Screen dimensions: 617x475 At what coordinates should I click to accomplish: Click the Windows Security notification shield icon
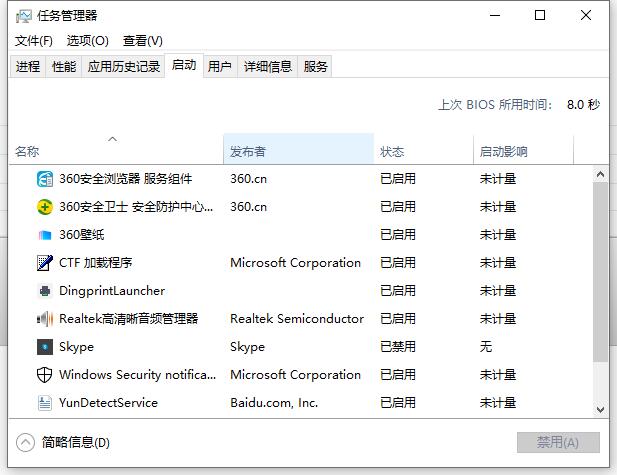pyautogui.click(x=44, y=375)
